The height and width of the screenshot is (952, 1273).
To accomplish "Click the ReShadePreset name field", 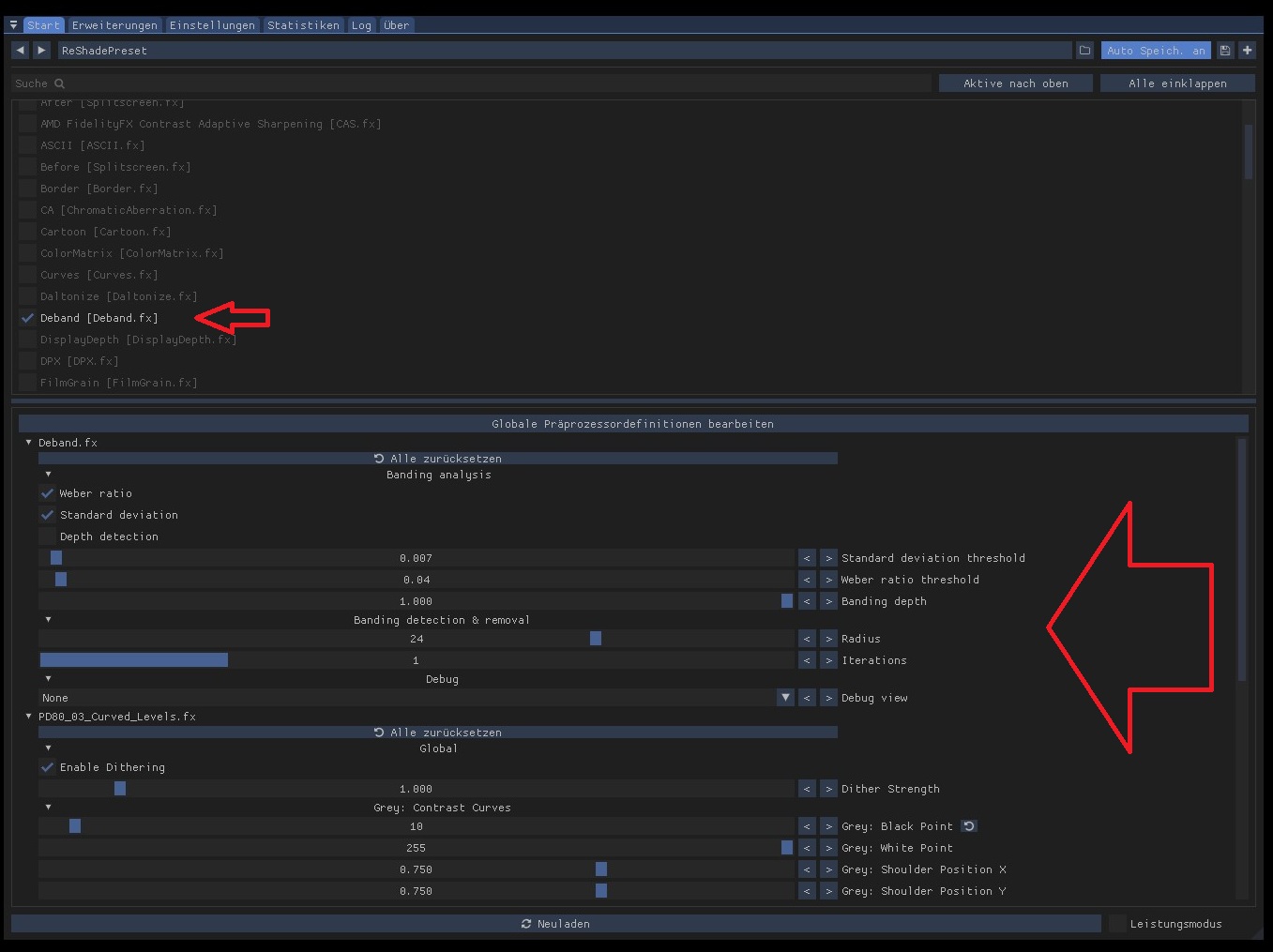I will coord(564,51).
